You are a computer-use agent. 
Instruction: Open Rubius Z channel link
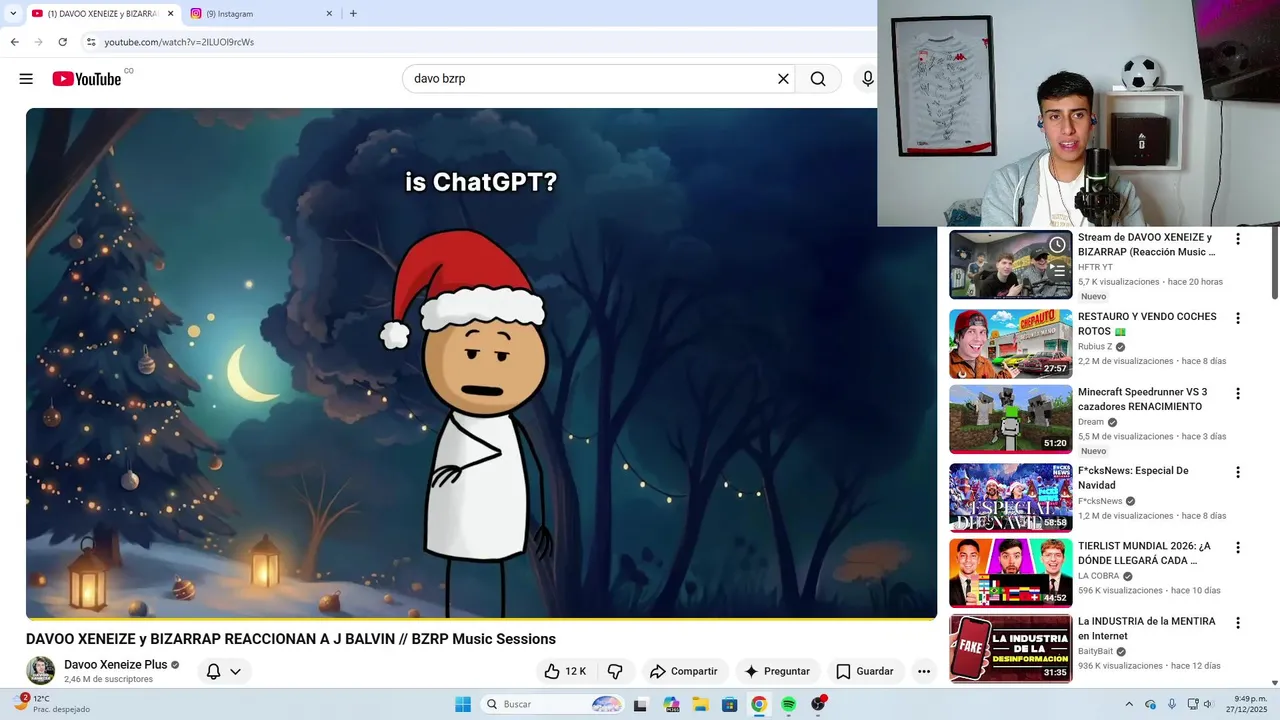[1094, 347]
